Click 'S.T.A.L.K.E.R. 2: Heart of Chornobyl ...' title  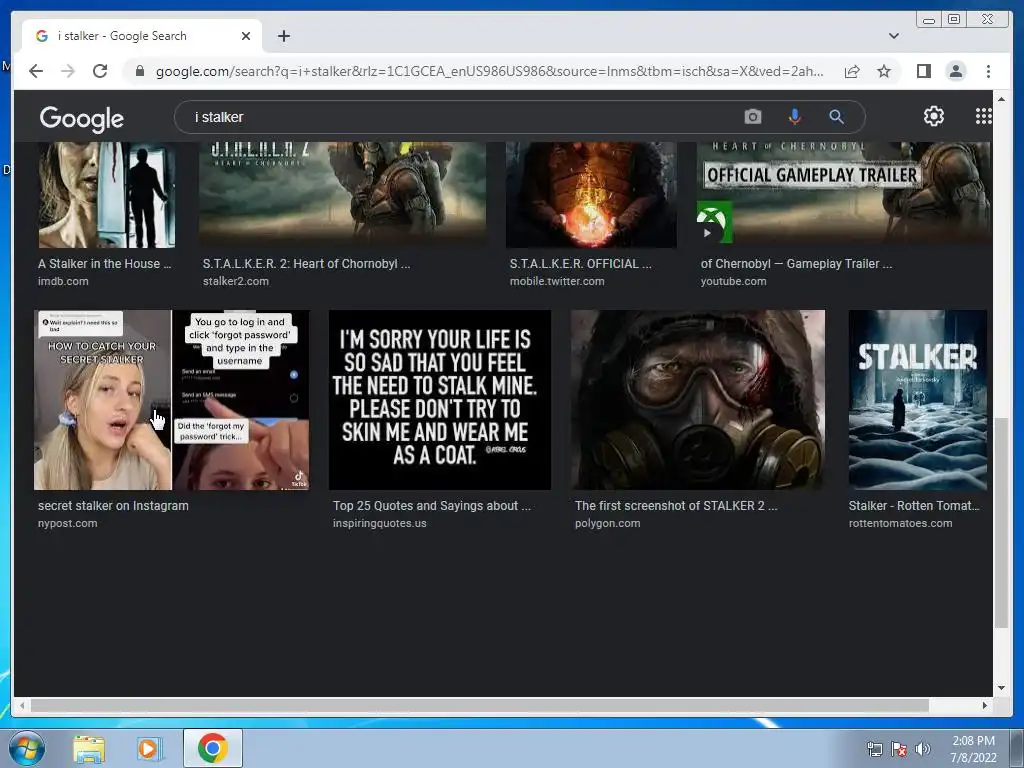tap(306, 264)
